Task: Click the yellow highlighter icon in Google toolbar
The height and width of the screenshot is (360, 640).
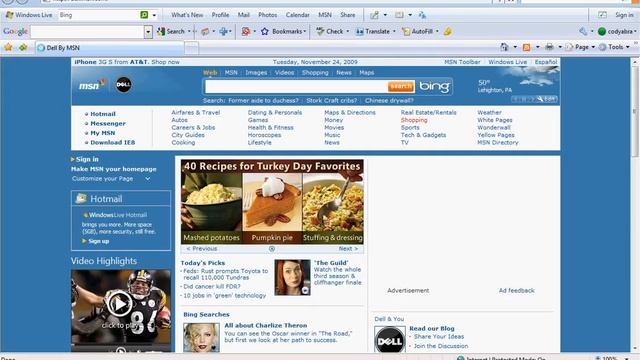Action: (x=448, y=31)
